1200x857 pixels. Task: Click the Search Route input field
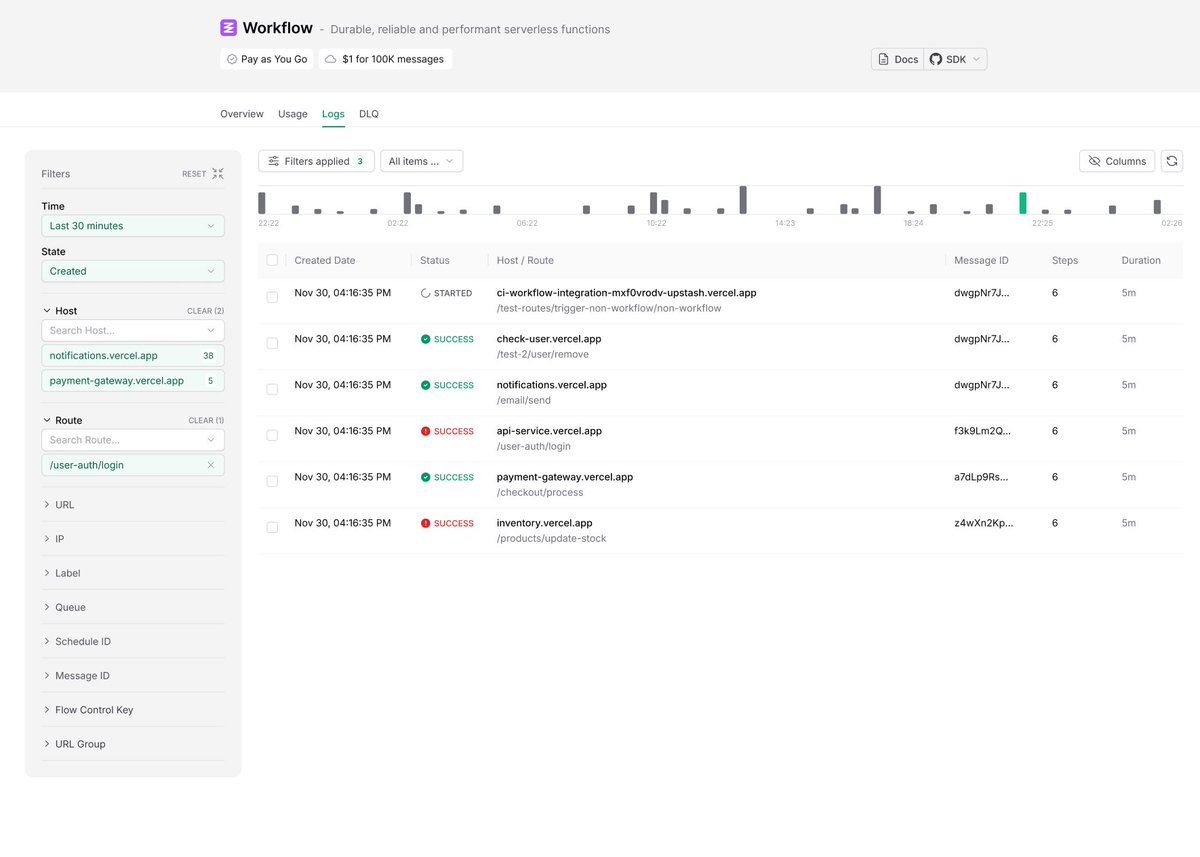pos(133,440)
